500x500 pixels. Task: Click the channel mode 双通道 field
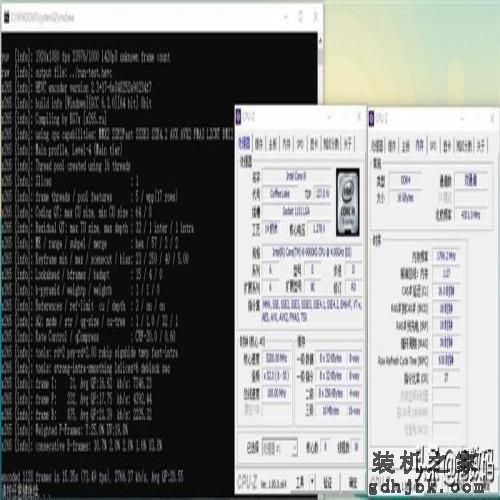(x=470, y=180)
